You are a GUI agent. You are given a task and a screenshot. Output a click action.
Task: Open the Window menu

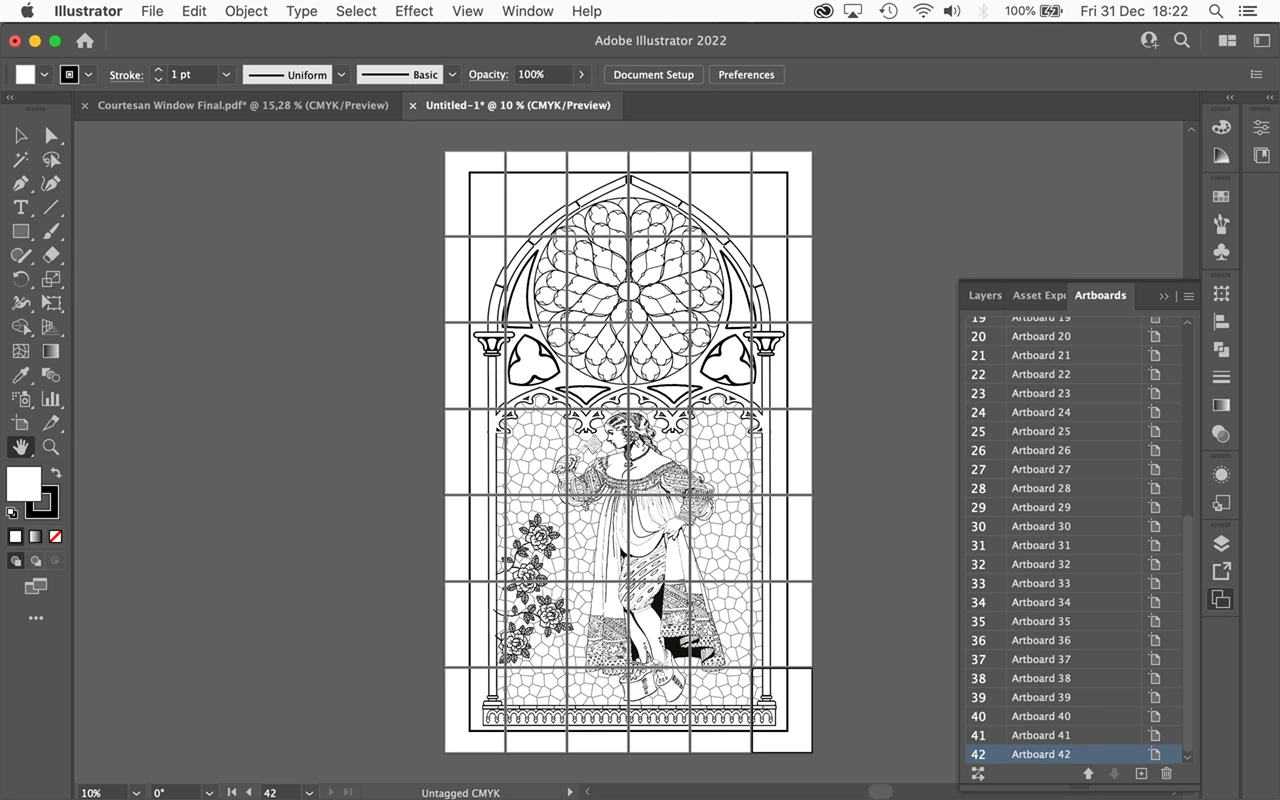pyautogui.click(x=527, y=11)
